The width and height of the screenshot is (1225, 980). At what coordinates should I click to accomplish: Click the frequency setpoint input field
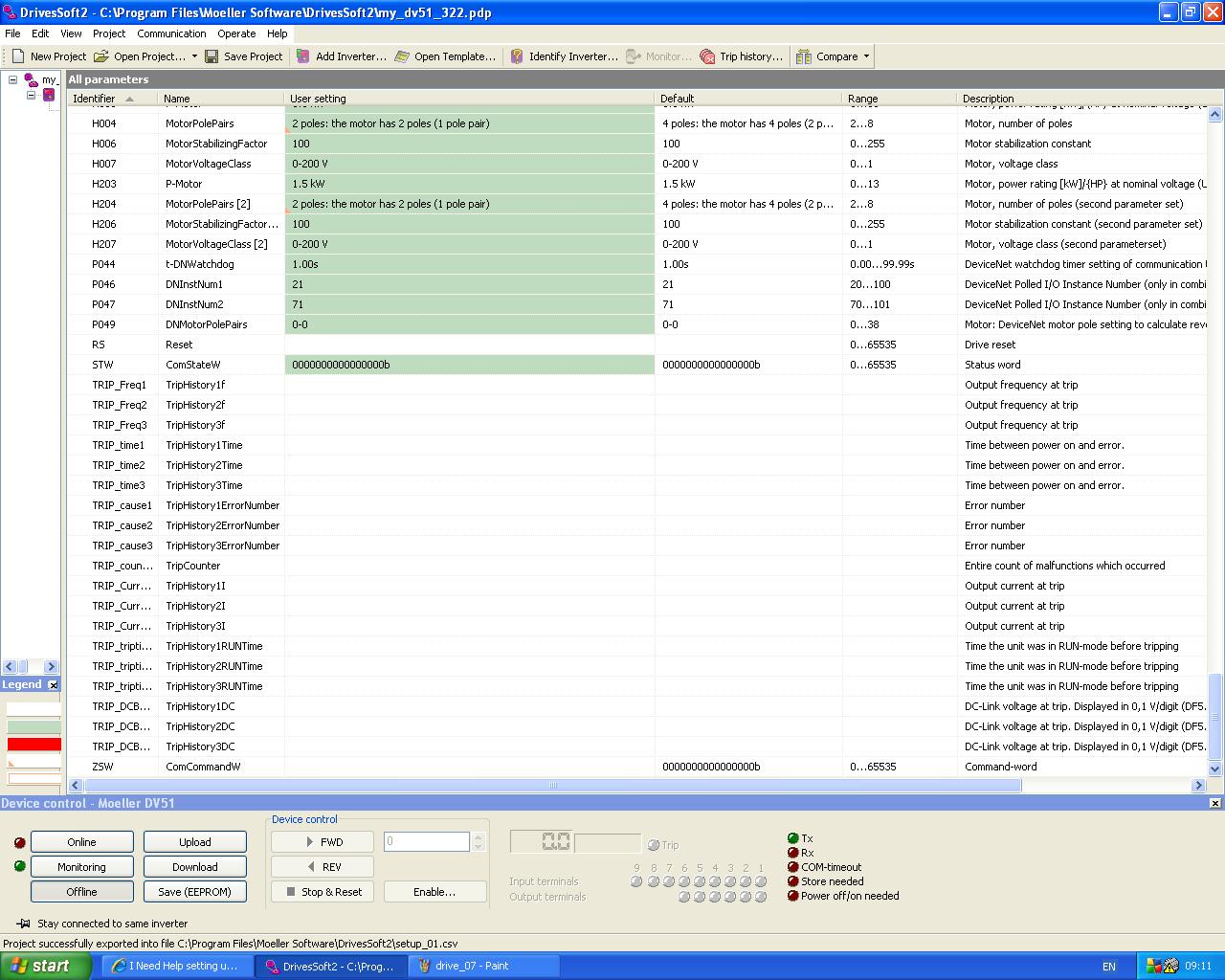click(x=427, y=842)
